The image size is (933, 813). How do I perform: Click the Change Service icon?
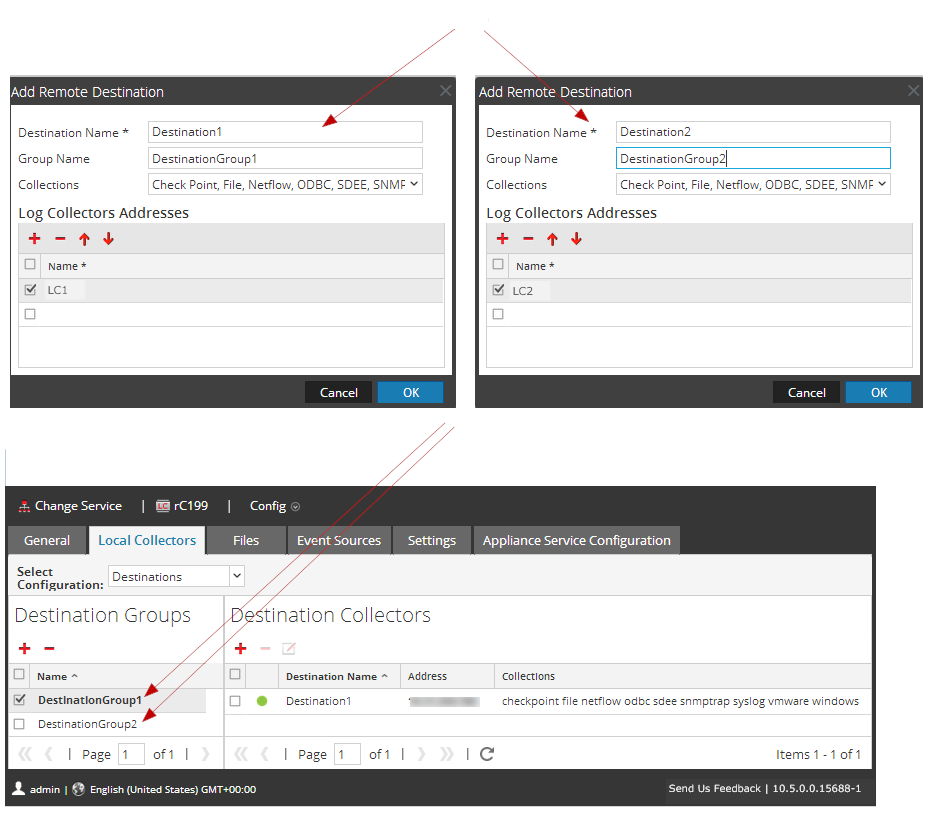(25, 506)
